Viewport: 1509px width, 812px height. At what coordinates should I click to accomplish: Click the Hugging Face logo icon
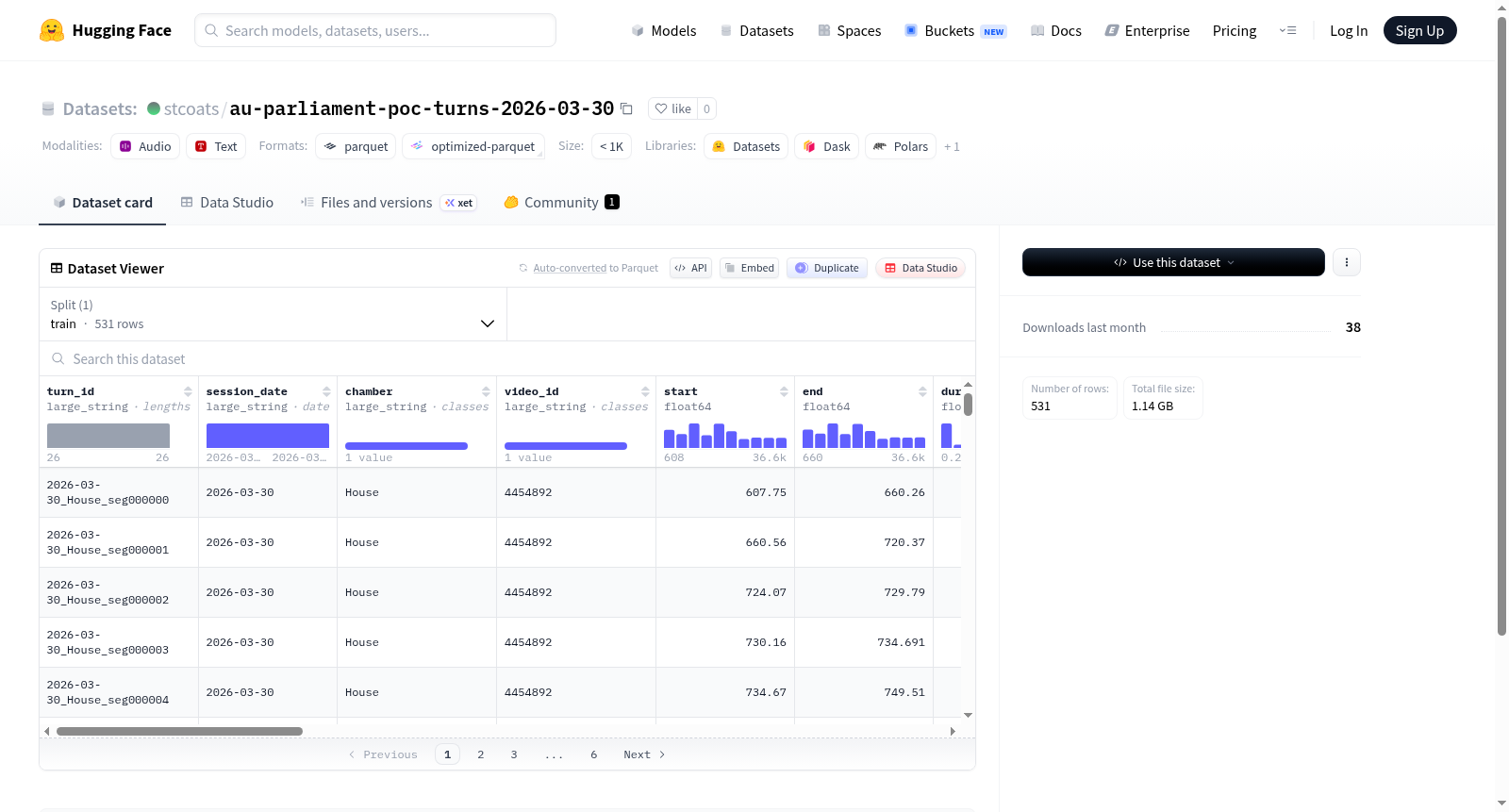point(52,30)
